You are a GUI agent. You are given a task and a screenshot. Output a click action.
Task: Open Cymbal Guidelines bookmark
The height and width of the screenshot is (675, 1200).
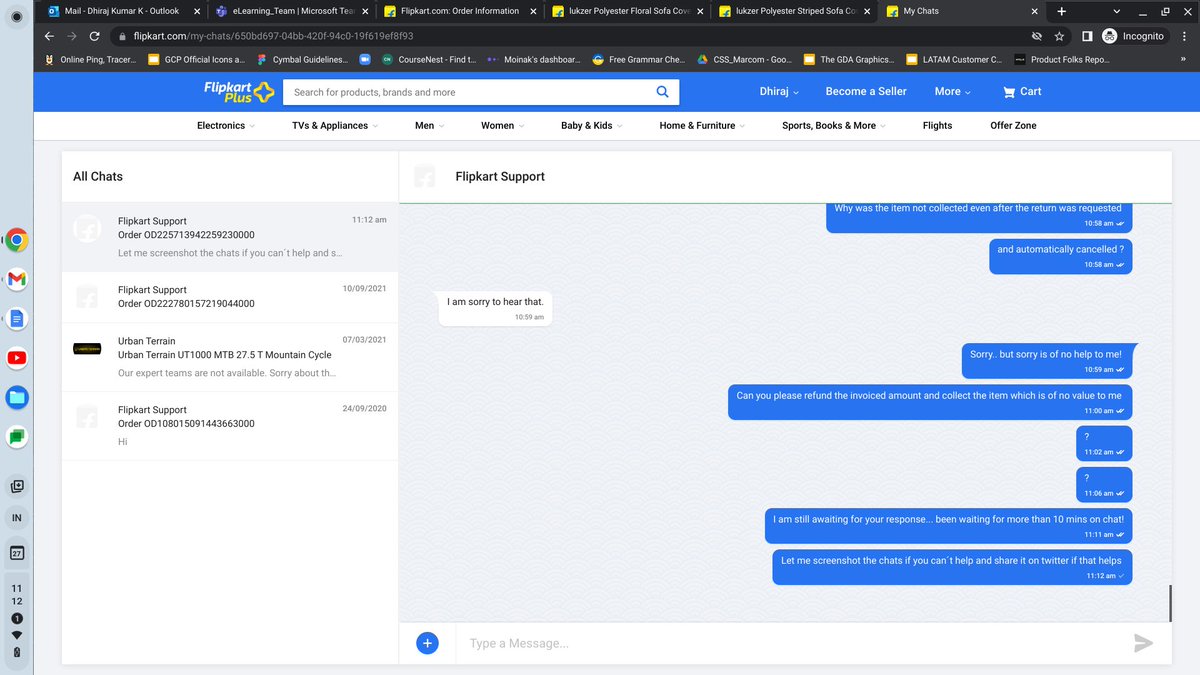click(x=301, y=60)
